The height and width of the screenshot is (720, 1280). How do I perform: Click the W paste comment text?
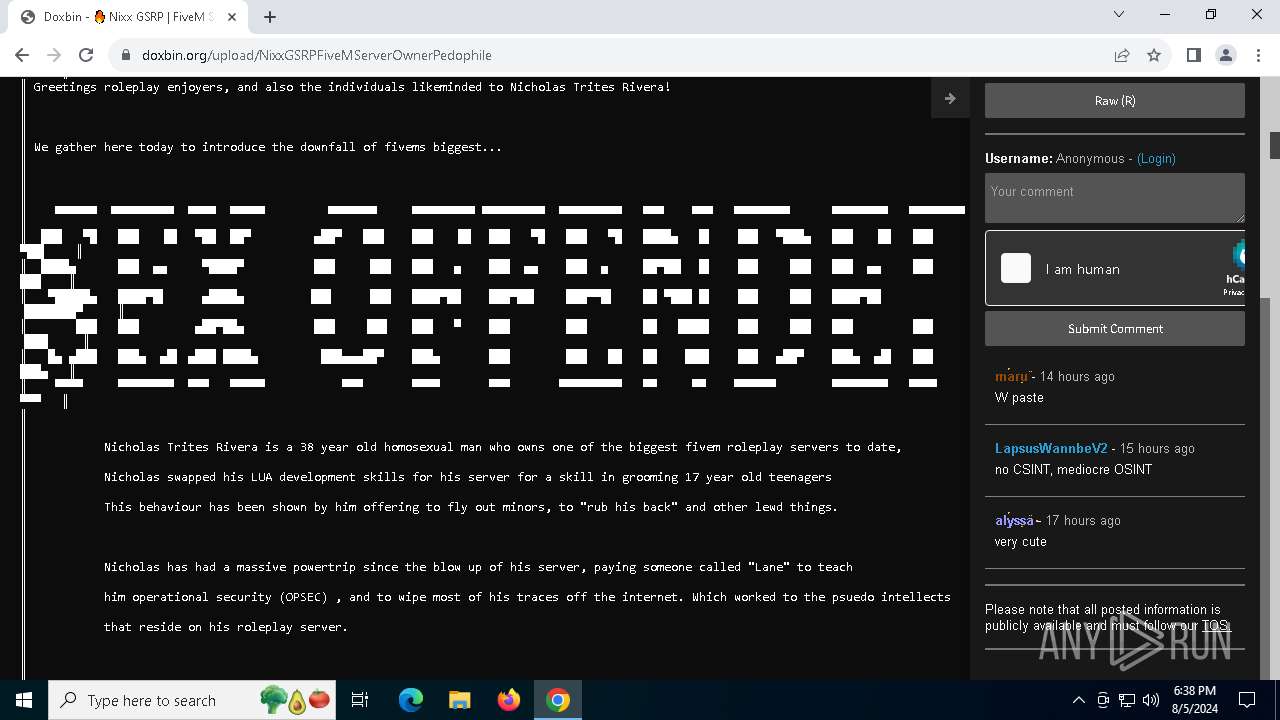(1019, 397)
